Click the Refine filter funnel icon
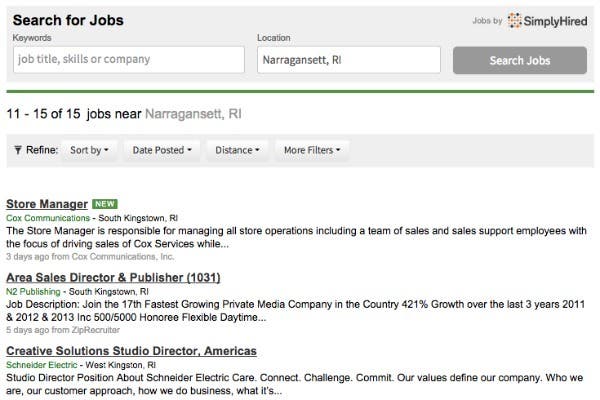Viewport: 600px width, 400px height. [17, 151]
